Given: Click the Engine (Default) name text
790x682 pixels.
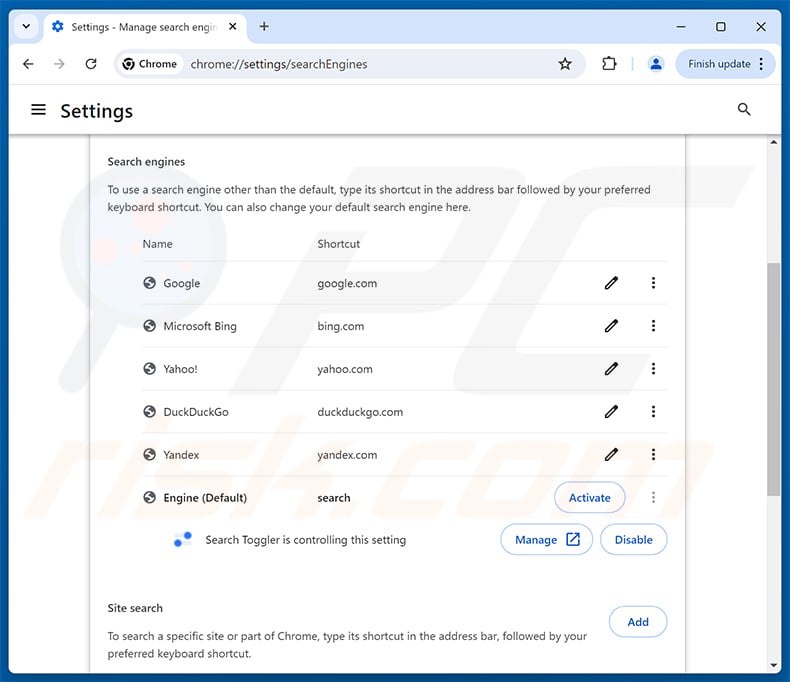Looking at the screenshot, I should point(205,498).
